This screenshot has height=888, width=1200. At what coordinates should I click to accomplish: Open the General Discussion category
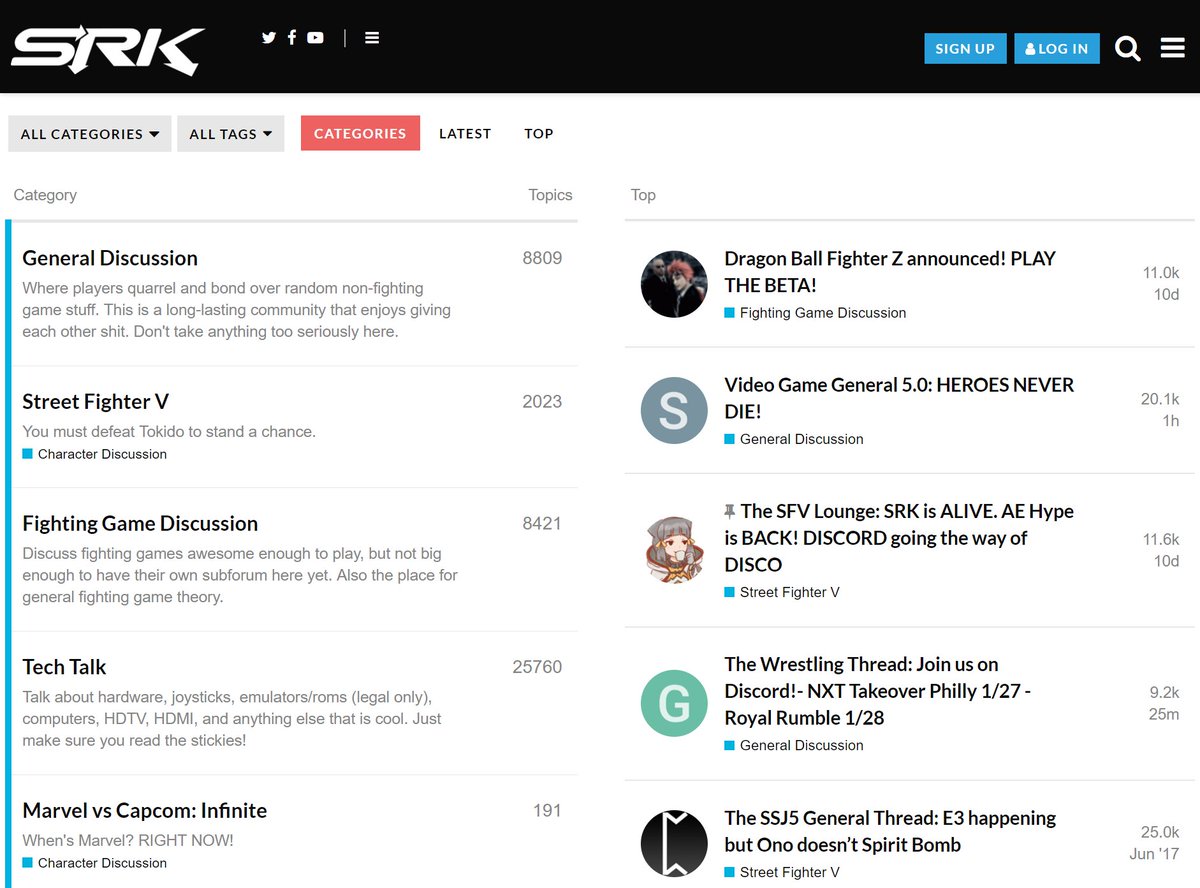110,258
